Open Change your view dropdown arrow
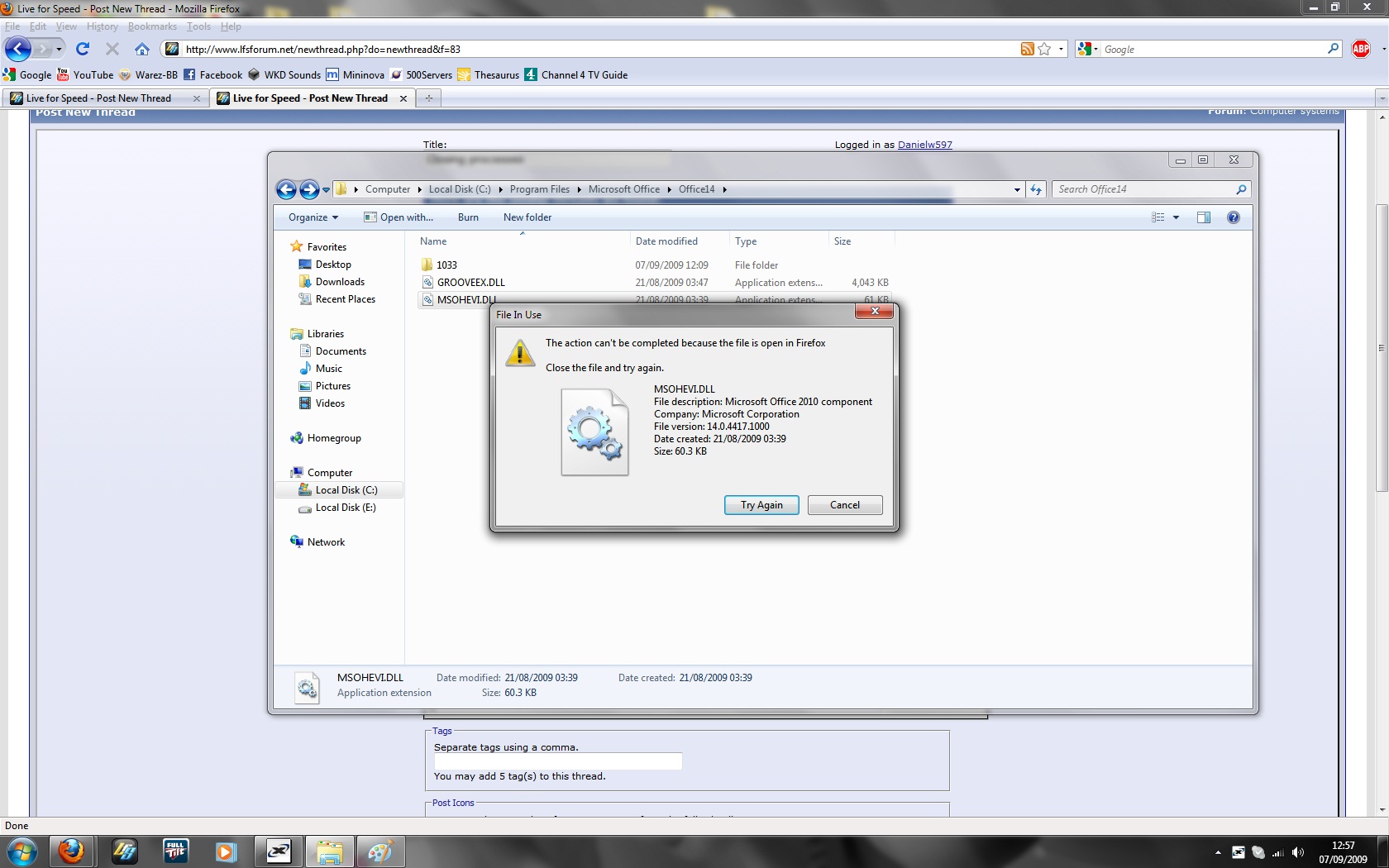 (1176, 217)
